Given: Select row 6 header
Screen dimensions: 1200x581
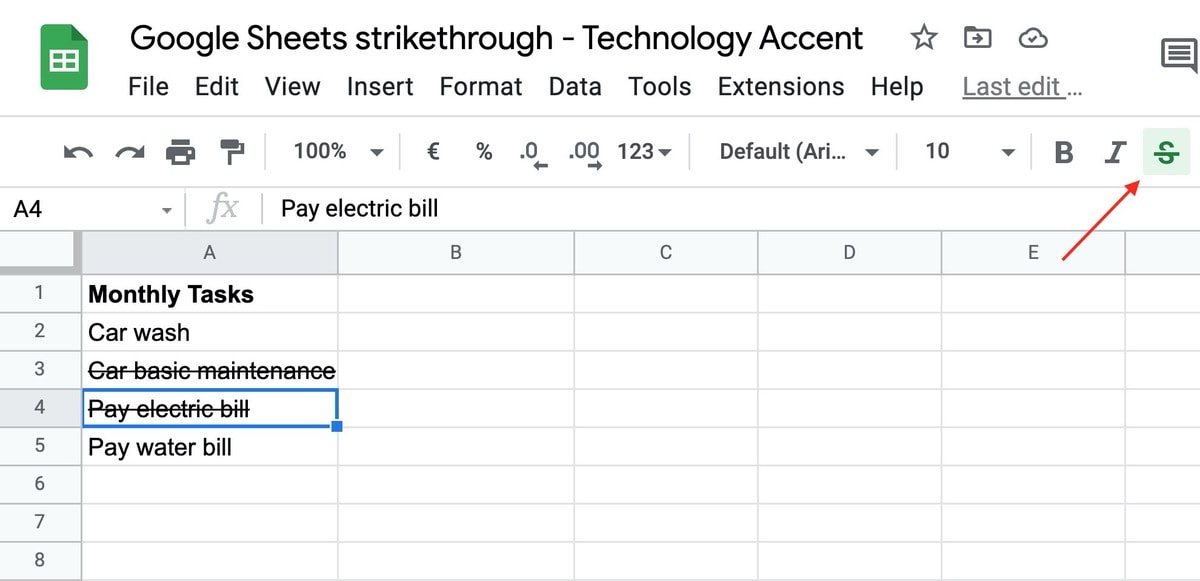Looking at the screenshot, I should coord(40,483).
